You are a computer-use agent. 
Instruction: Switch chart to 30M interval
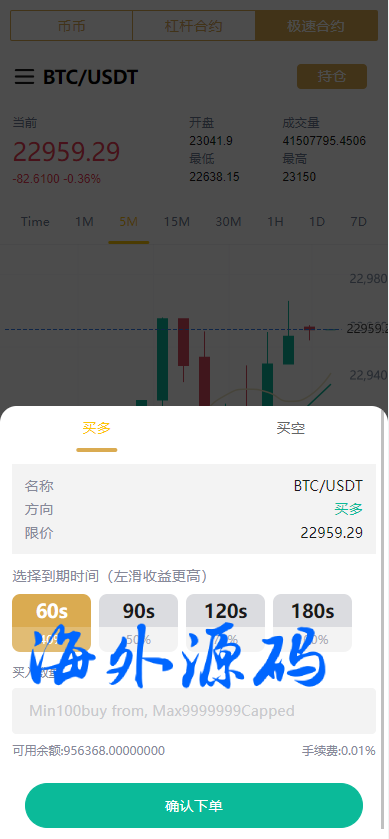(228, 222)
